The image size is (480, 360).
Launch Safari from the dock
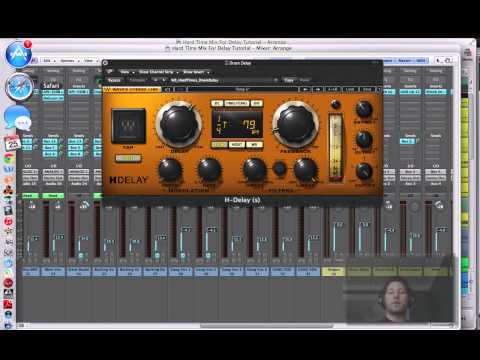(x=19, y=87)
